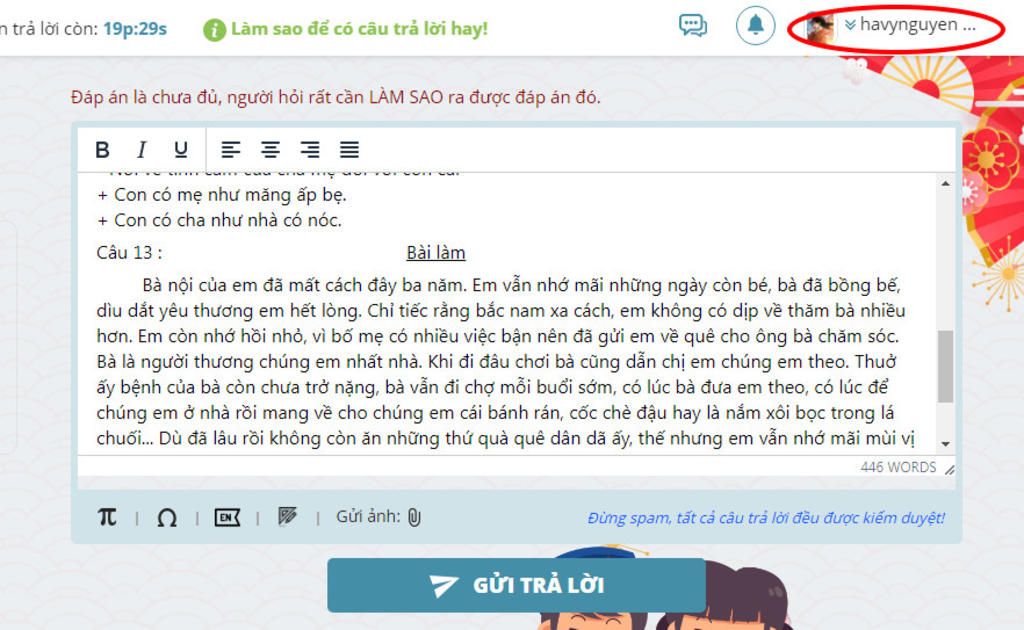Viewport: 1024px width, 630px height.
Task: Align text to the left
Action: 231,150
